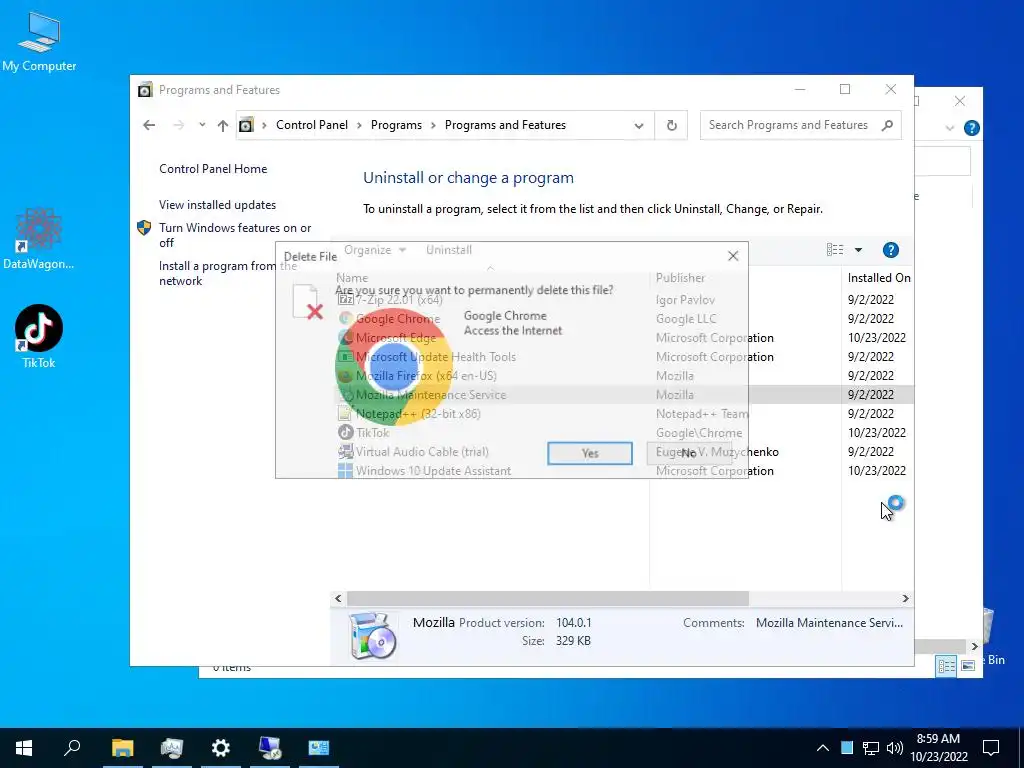1024x768 pixels.
Task: Open recent locations dropdown arrow
Action: (202, 125)
